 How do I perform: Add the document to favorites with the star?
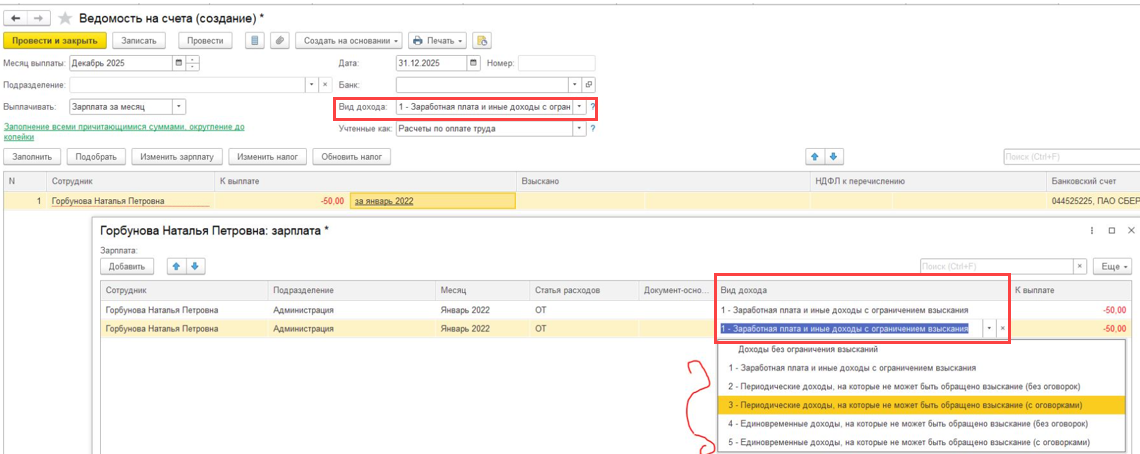click(x=66, y=19)
